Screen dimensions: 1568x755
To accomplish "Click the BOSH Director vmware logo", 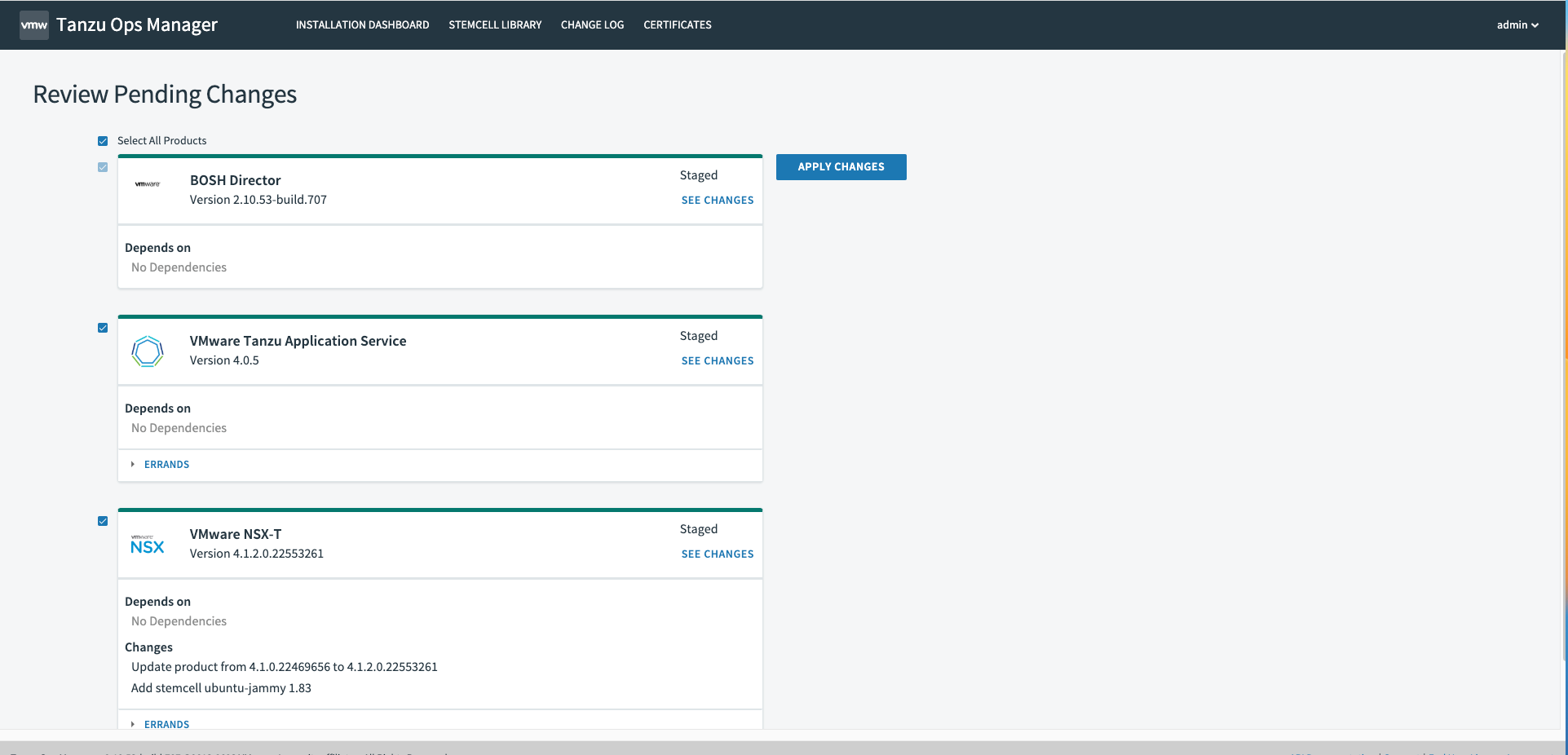I will pyautogui.click(x=148, y=184).
